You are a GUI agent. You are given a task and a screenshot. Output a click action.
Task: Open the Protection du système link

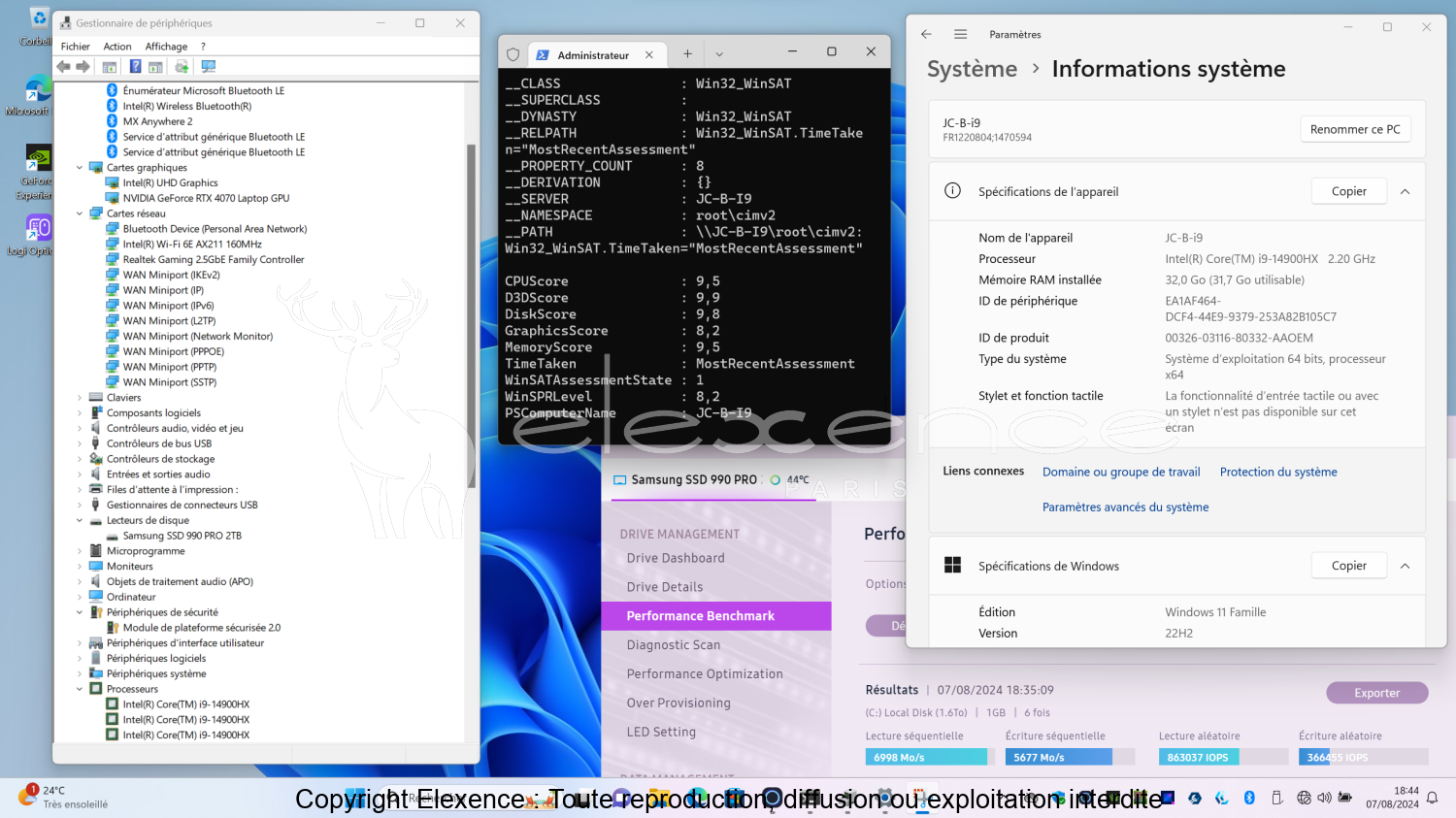1278,472
